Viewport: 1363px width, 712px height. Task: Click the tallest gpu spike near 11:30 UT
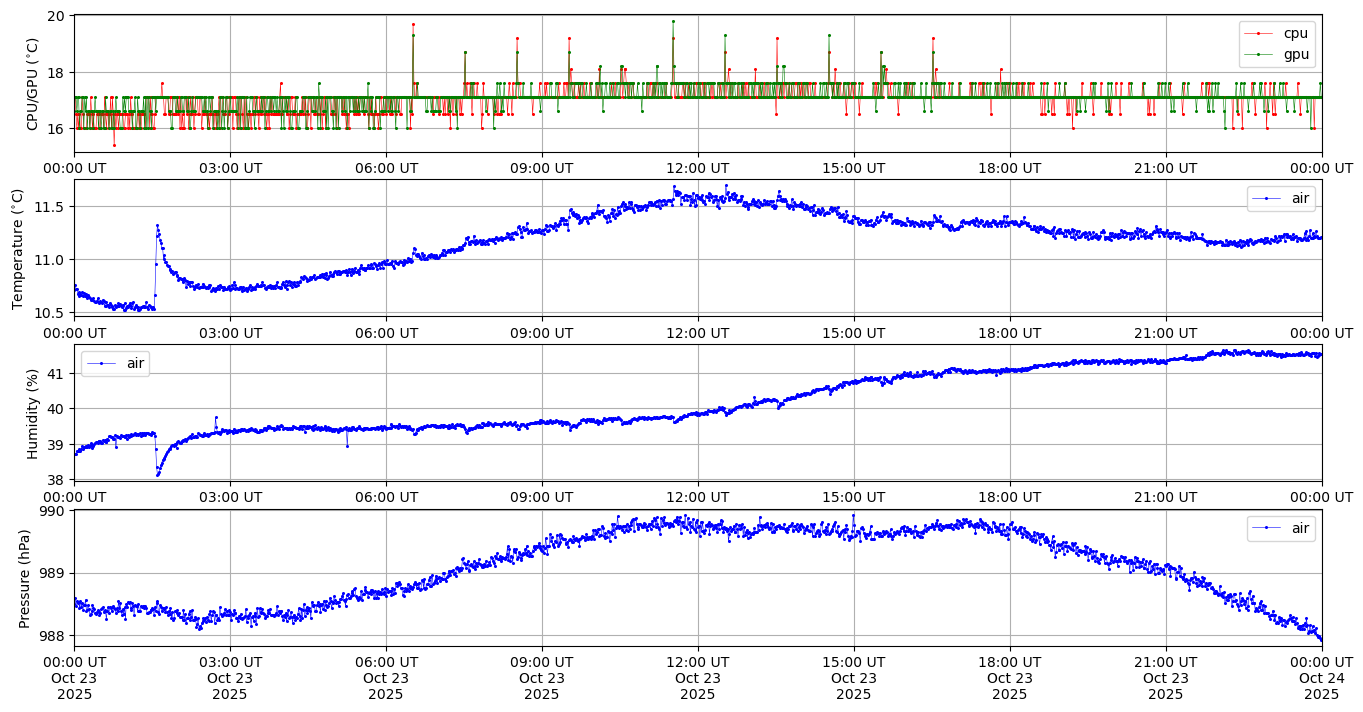[673, 21]
